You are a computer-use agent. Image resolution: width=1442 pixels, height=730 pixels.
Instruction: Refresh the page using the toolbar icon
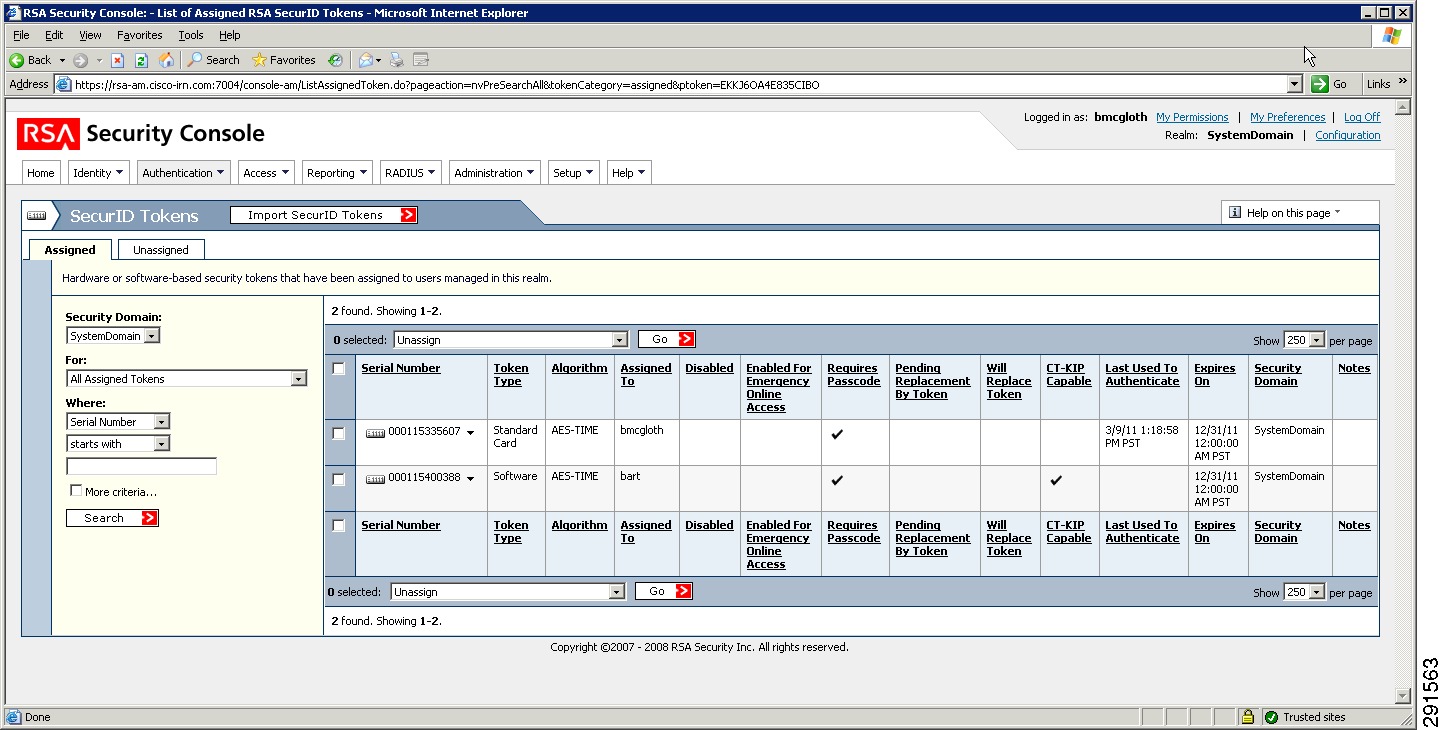pos(141,60)
